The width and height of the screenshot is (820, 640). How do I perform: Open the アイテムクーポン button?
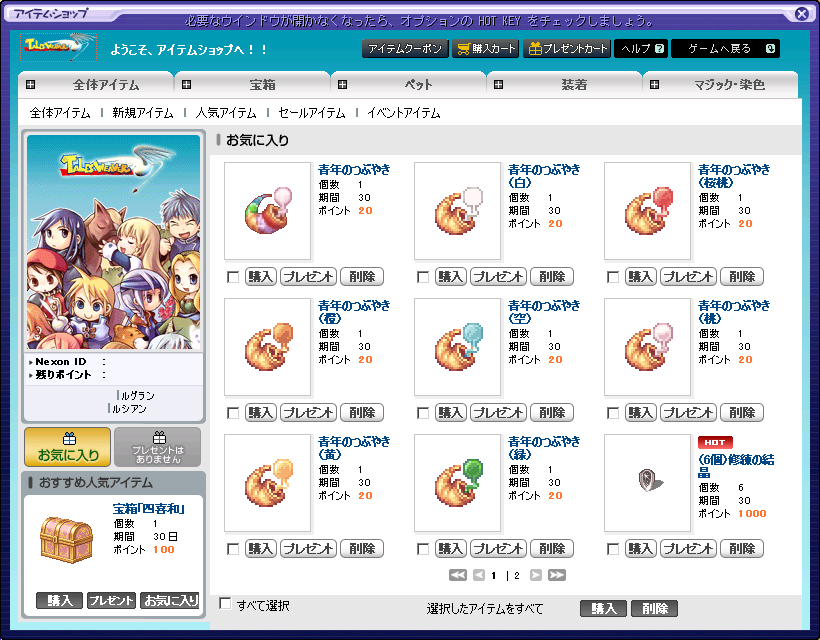(x=405, y=49)
